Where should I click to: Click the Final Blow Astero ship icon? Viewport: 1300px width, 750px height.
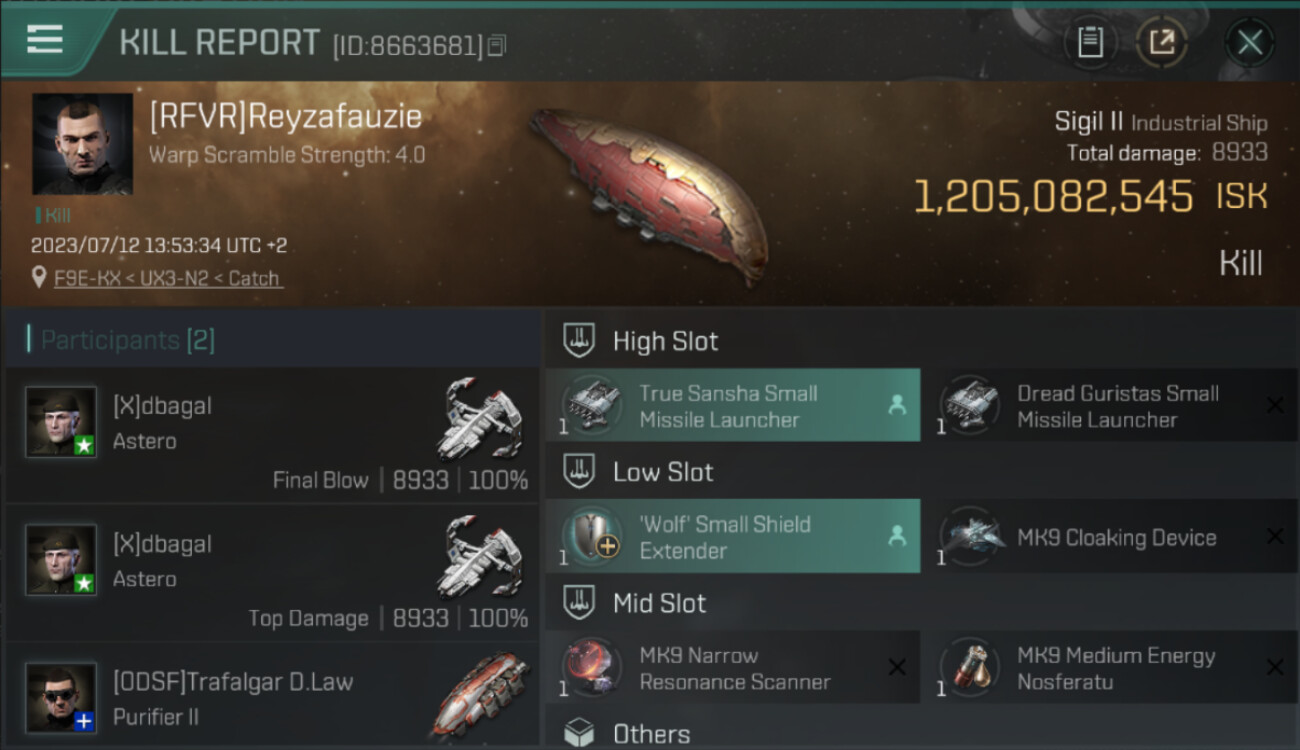tap(480, 418)
